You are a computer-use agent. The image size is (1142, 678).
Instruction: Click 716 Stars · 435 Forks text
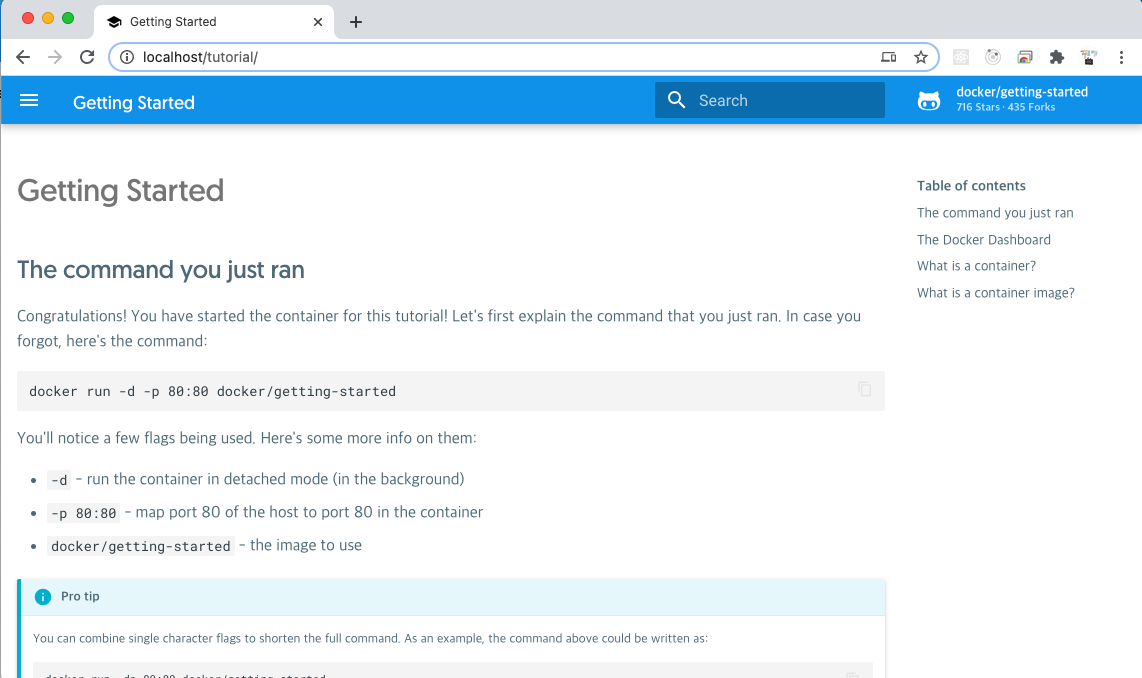pos(1006,107)
